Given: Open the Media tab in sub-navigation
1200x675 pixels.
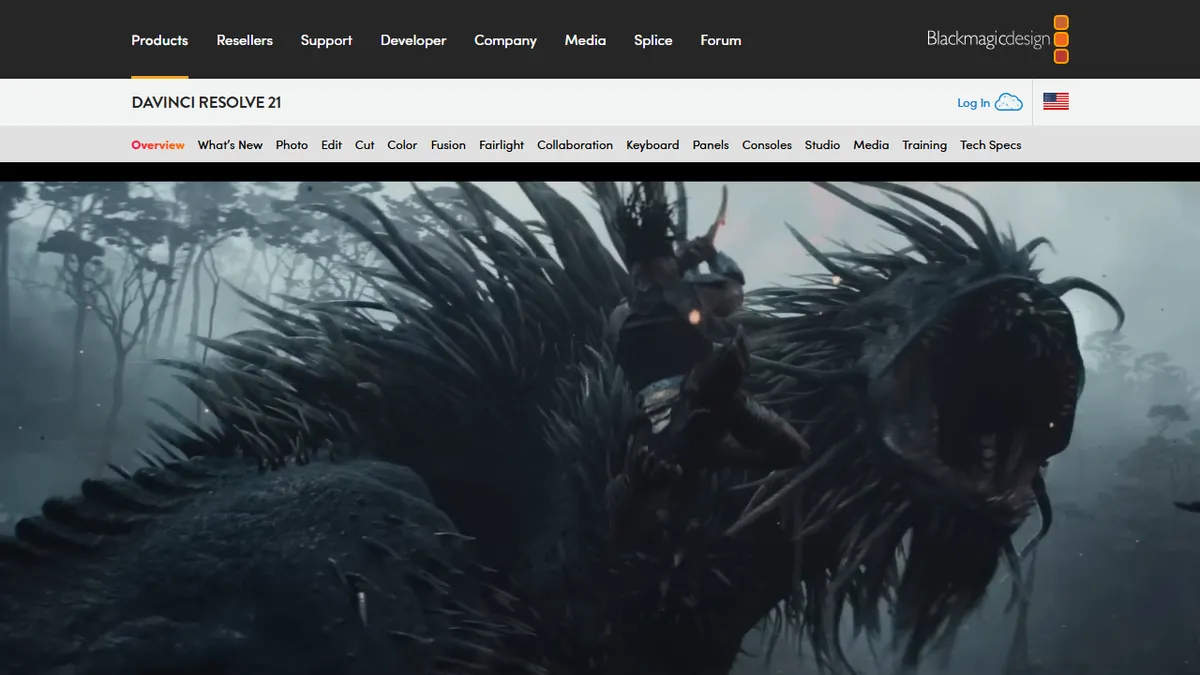Looking at the screenshot, I should coord(871,145).
